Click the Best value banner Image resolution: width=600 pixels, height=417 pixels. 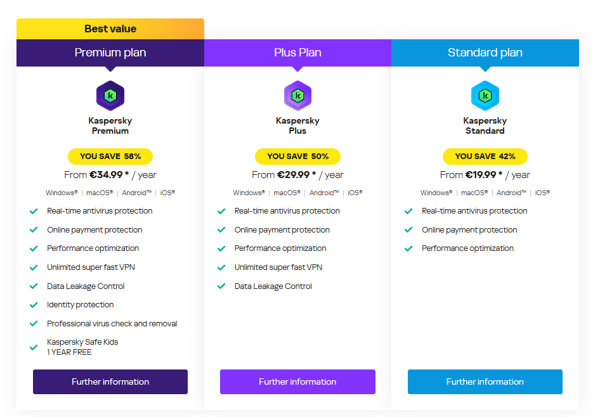point(110,29)
